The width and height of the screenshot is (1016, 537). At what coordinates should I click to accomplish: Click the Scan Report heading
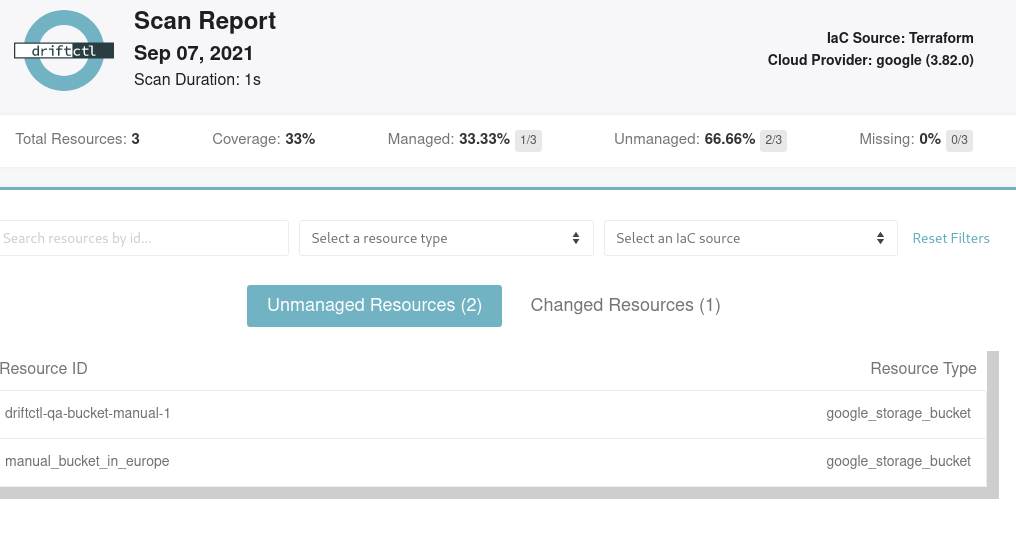pyautogui.click(x=205, y=21)
